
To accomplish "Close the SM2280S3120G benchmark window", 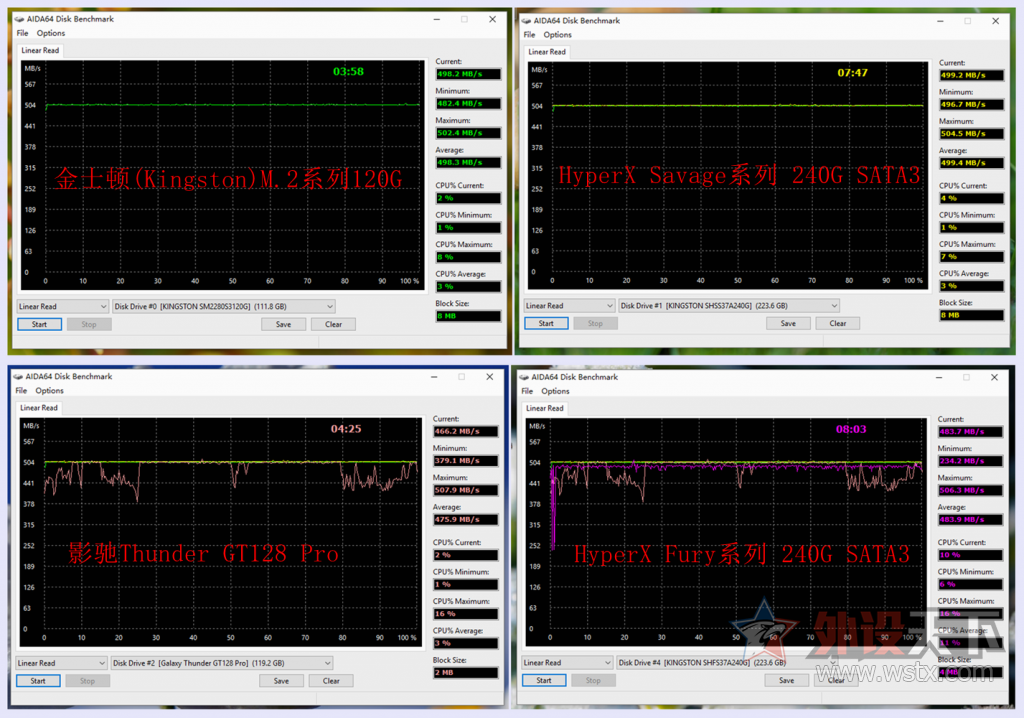I will pyautogui.click(x=492, y=20).
